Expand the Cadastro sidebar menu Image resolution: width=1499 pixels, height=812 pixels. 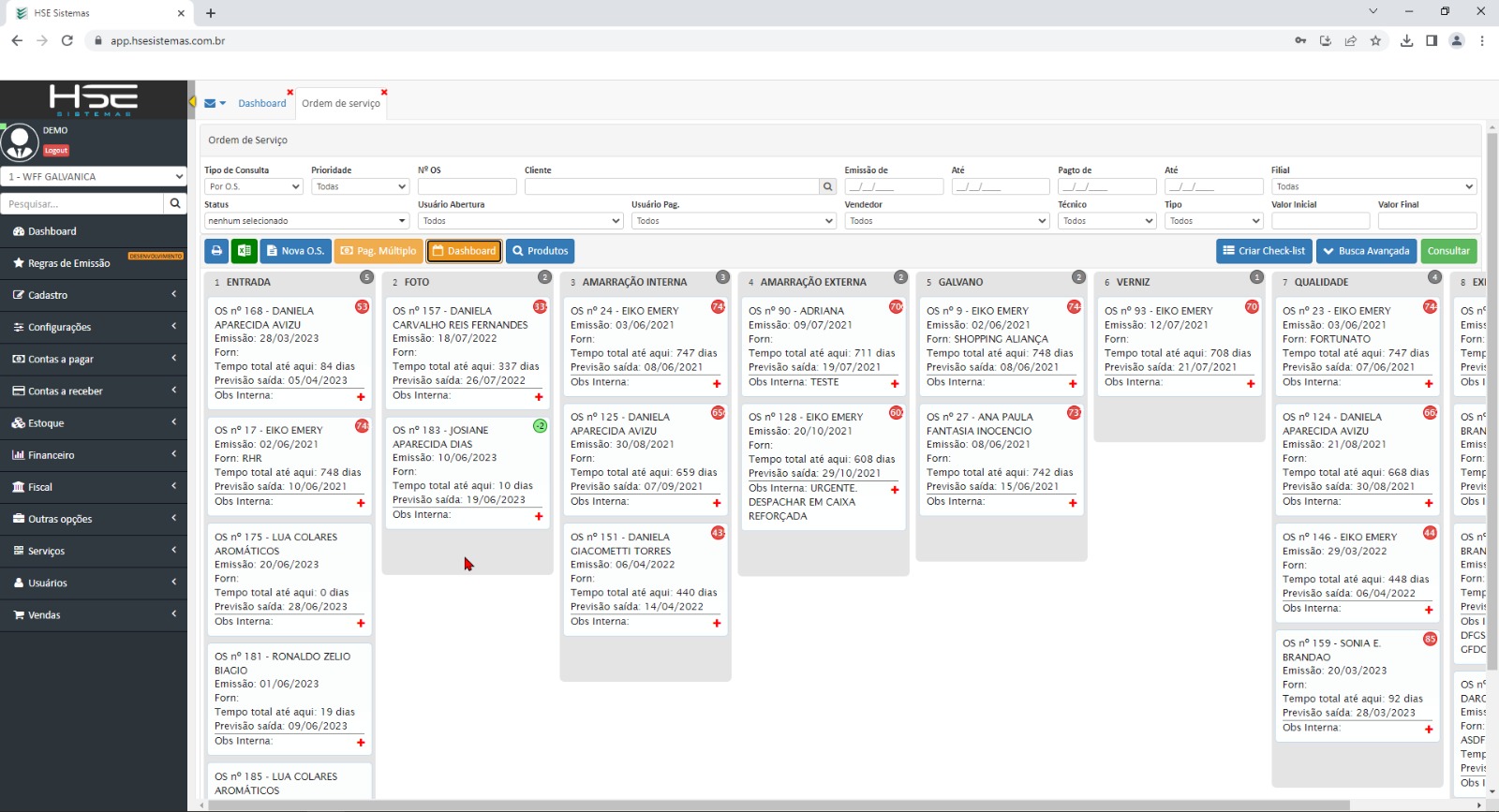coord(94,295)
